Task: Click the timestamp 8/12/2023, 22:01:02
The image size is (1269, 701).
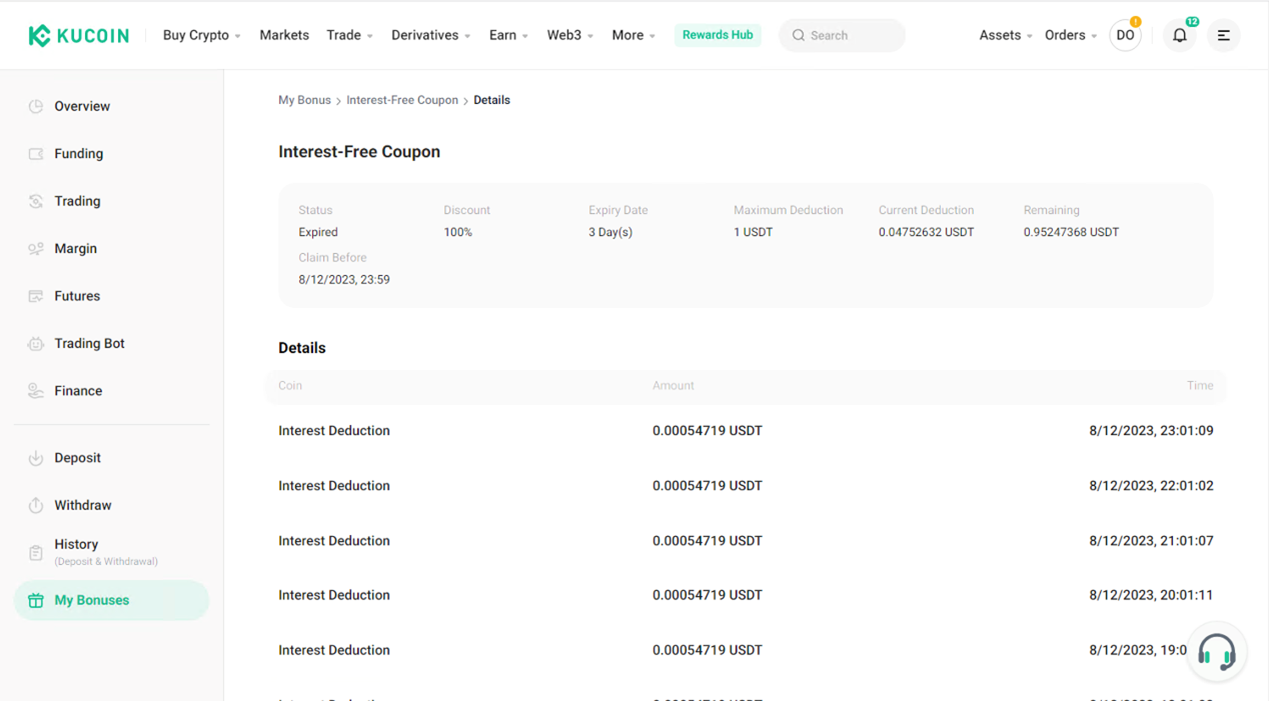Action: 1151,486
